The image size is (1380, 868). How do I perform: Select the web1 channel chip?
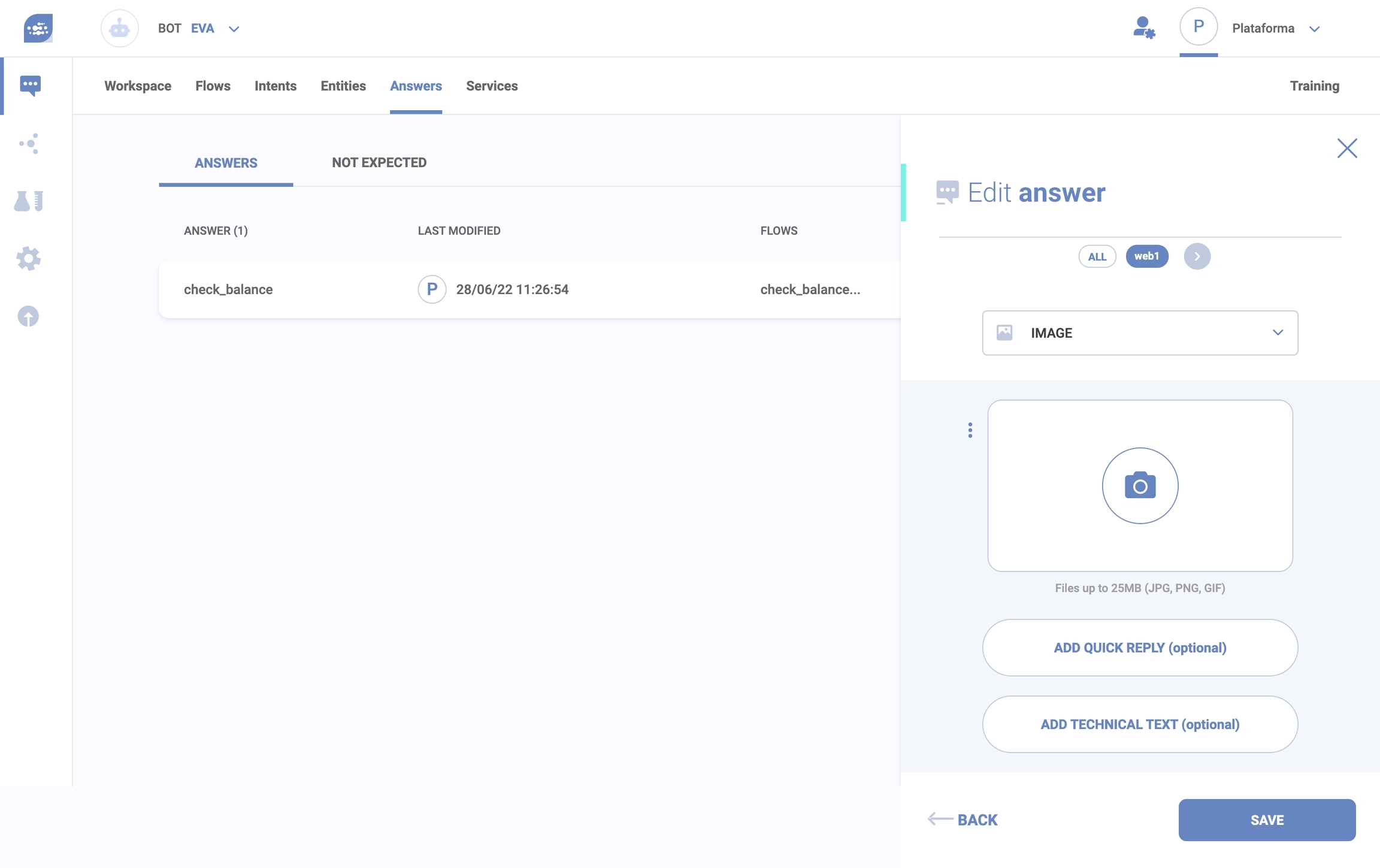[x=1146, y=256]
